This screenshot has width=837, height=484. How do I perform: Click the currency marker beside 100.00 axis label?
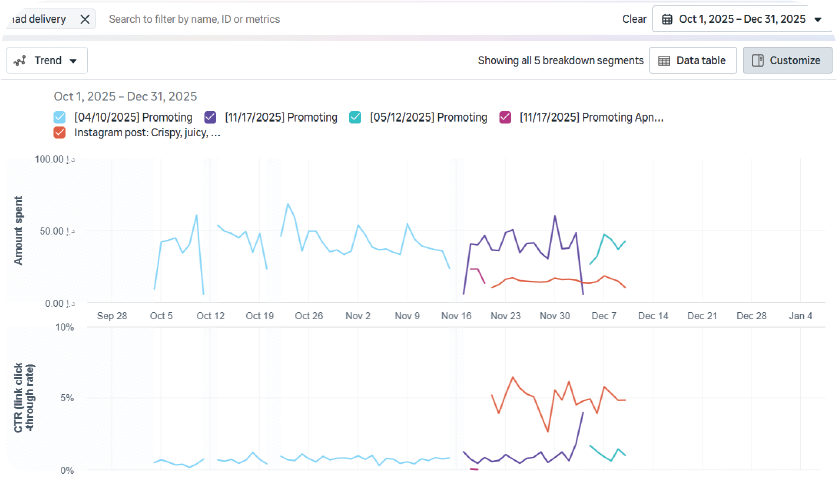click(x=70, y=160)
